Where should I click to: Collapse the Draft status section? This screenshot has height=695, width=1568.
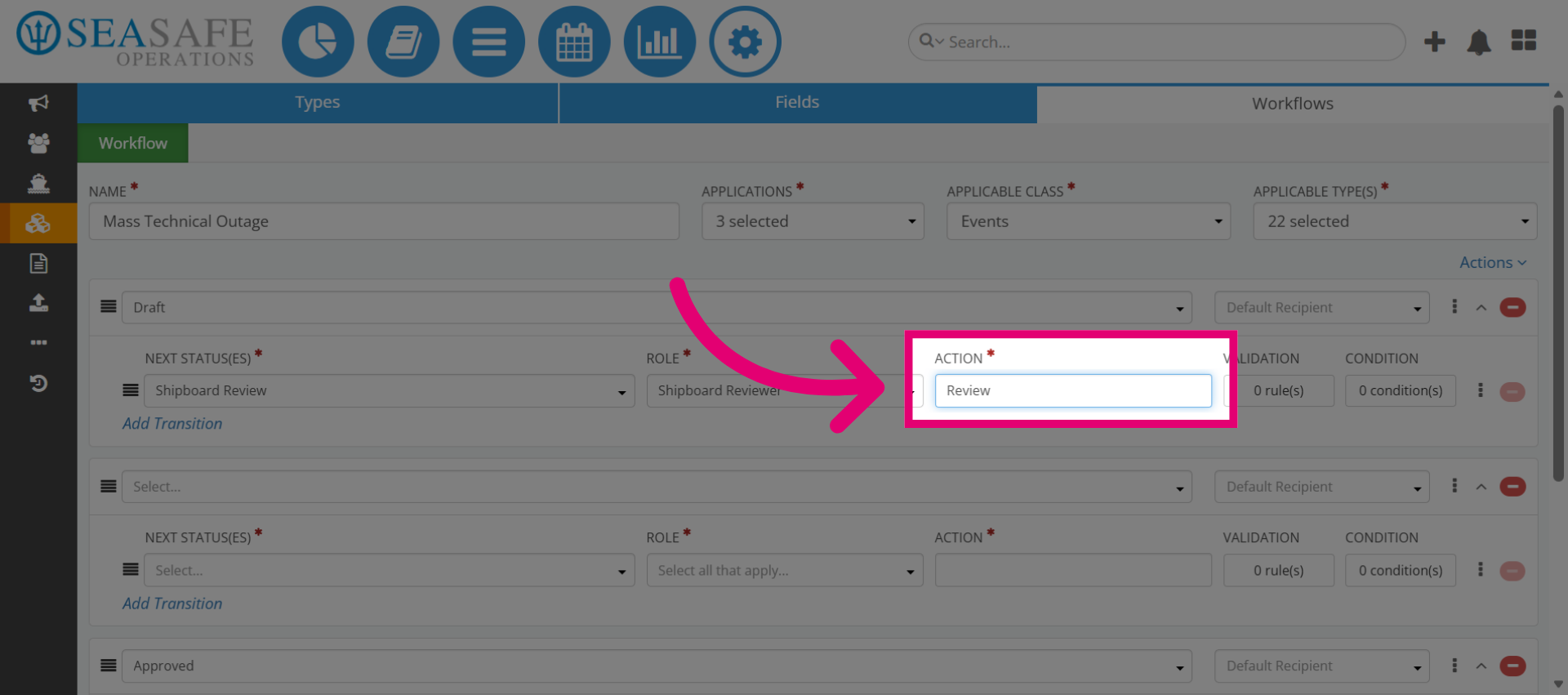pyautogui.click(x=1481, y=308)
